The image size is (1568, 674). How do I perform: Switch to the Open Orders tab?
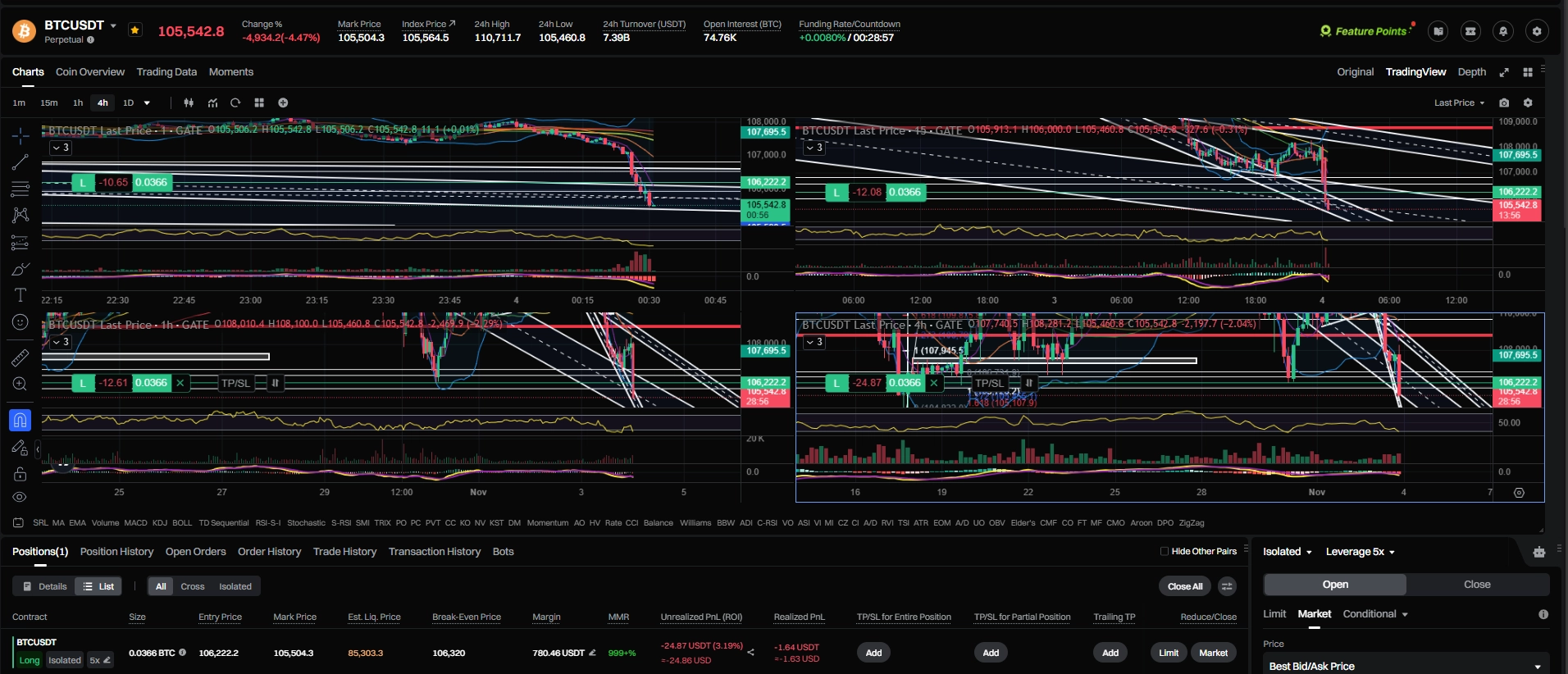pos(195,552)
